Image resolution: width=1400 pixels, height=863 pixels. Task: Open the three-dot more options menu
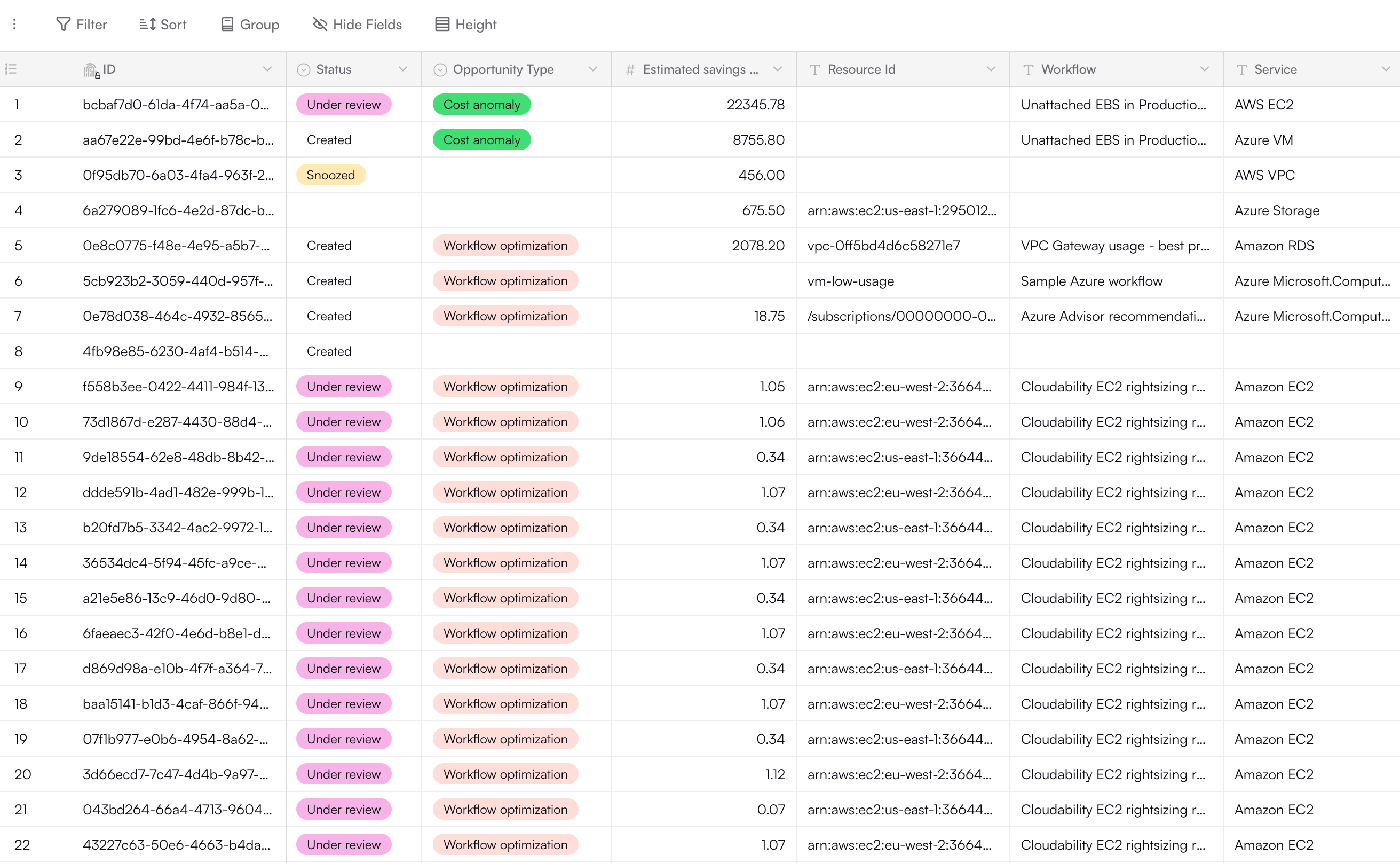pos(15,25)
